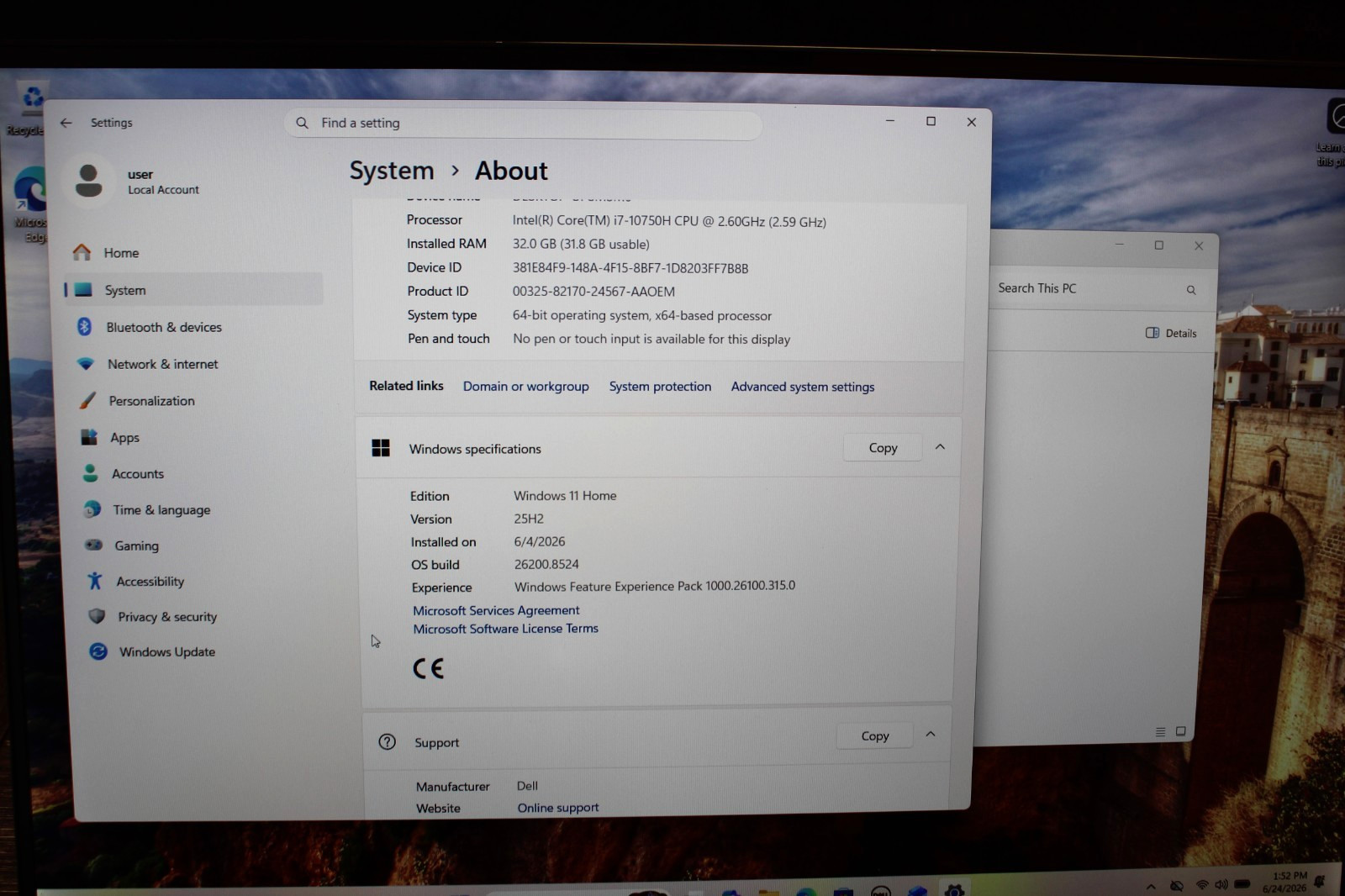Click the Wi-Fi icon in the system tray
The width and height of the screenshot is (1345, 896).
[x=1202, y=885]
